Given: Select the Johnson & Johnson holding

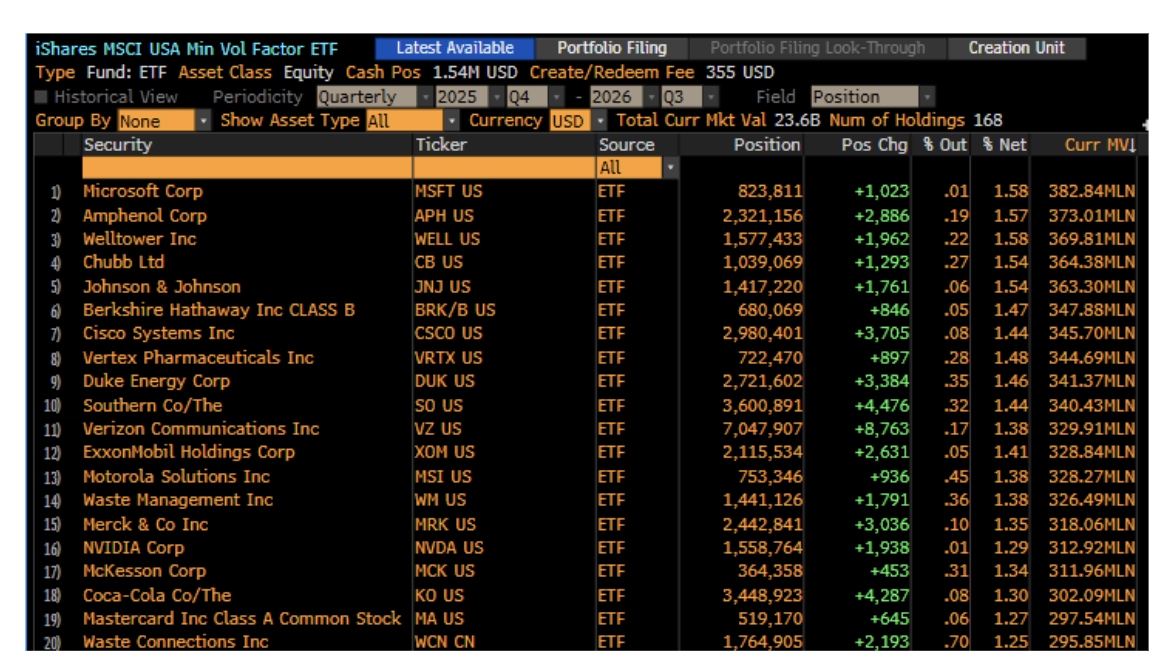Looking at the screenshot, I should pyautogui.click(x=161, y=287).
